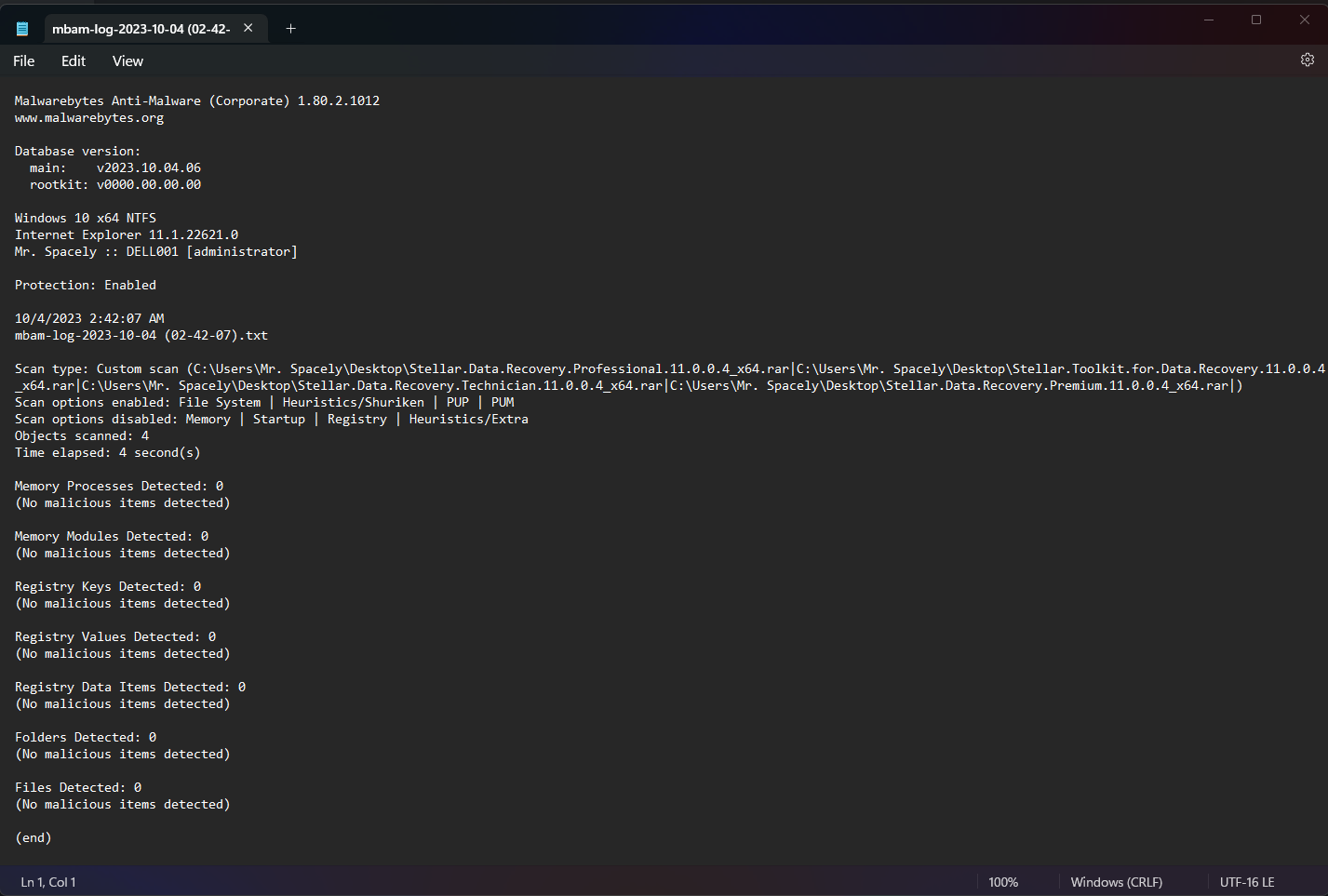This screenshot has width=1328, height=896.
Task: Click the 'Objects scanned: 4' line
Action: coord(82,436)
